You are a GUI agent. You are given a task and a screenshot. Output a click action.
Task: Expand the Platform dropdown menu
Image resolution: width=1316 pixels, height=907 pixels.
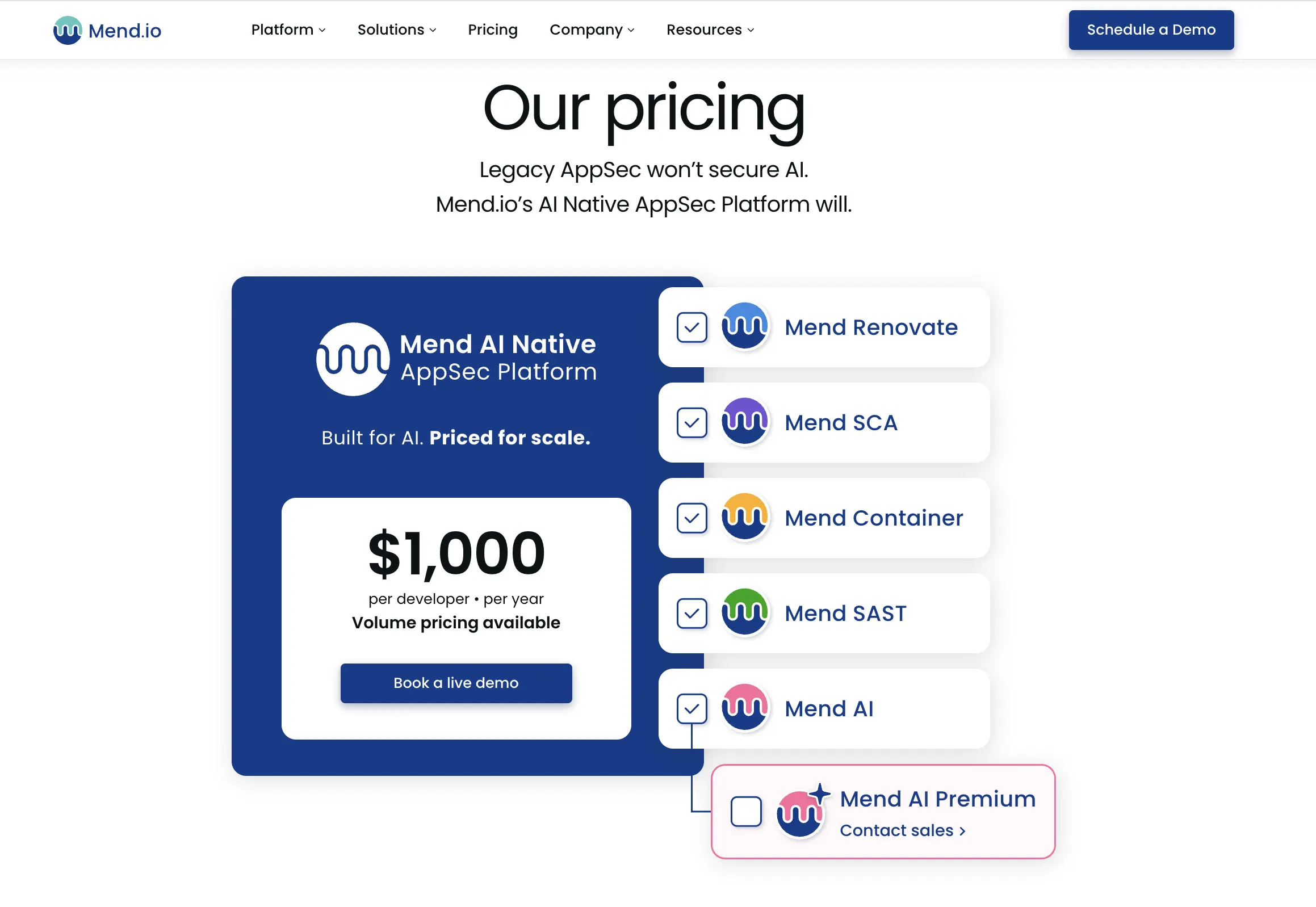288,30
